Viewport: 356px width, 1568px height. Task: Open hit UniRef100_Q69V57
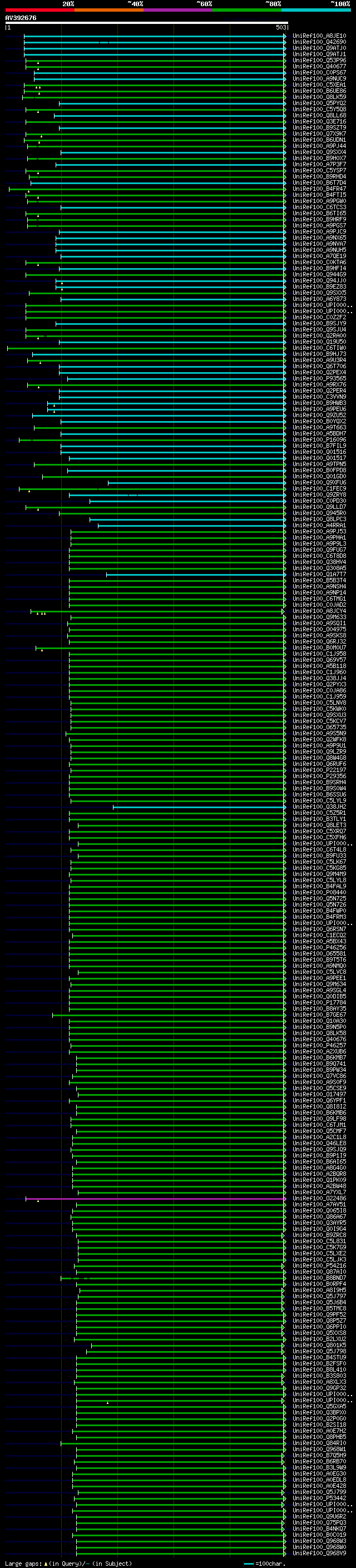pyautogui.click(x=319, y=660)
